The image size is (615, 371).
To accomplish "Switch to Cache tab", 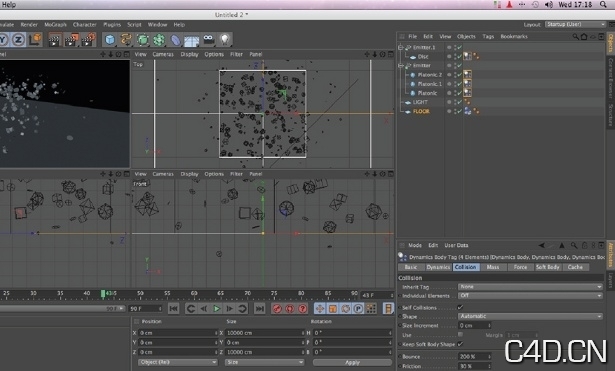I will [x=575, y=267].
